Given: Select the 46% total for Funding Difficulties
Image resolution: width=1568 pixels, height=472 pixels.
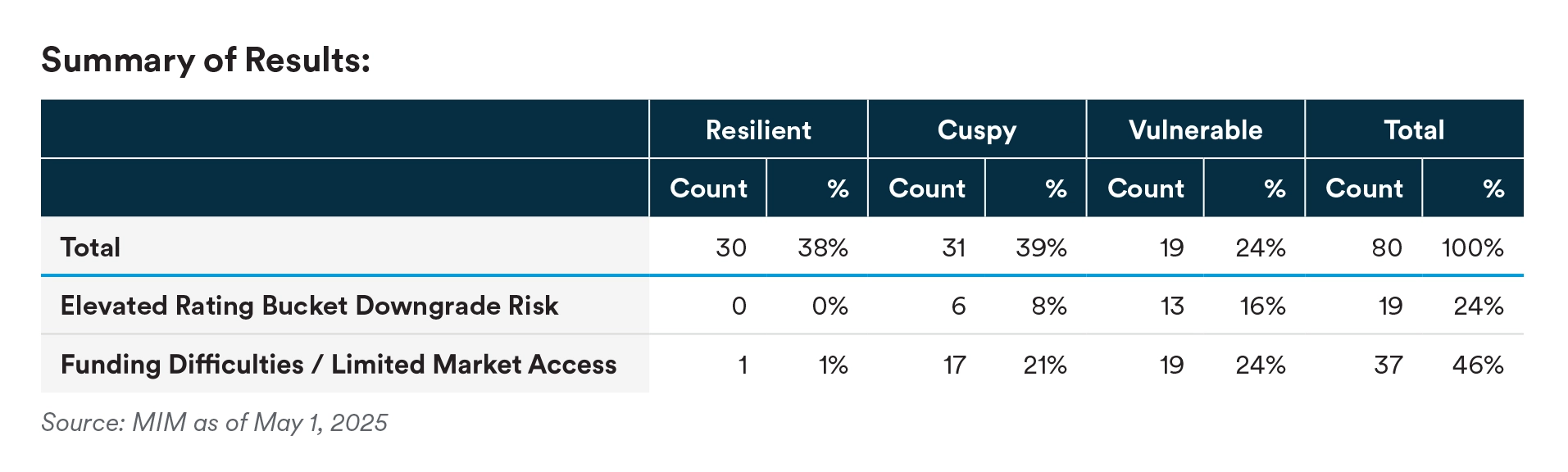Looking at the screenshot, I should click(1477, 365).
